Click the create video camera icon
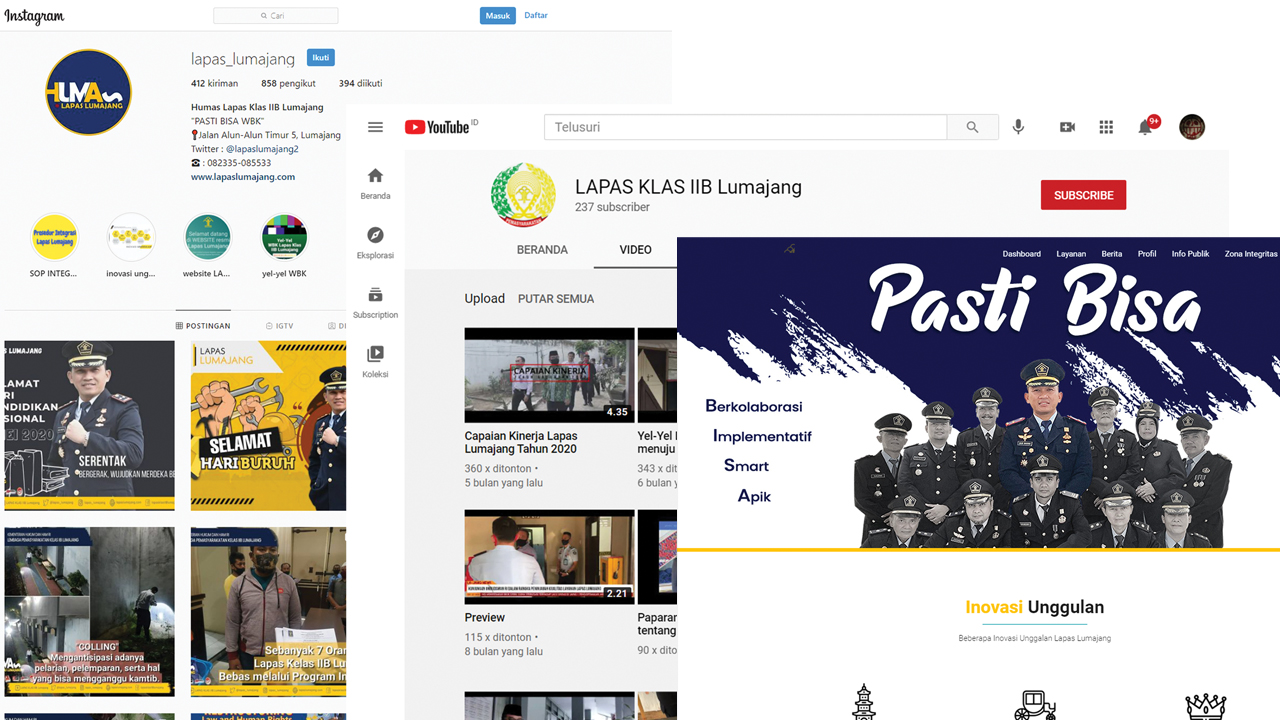The image size is (1280, 720). [x=1067, y=127]
